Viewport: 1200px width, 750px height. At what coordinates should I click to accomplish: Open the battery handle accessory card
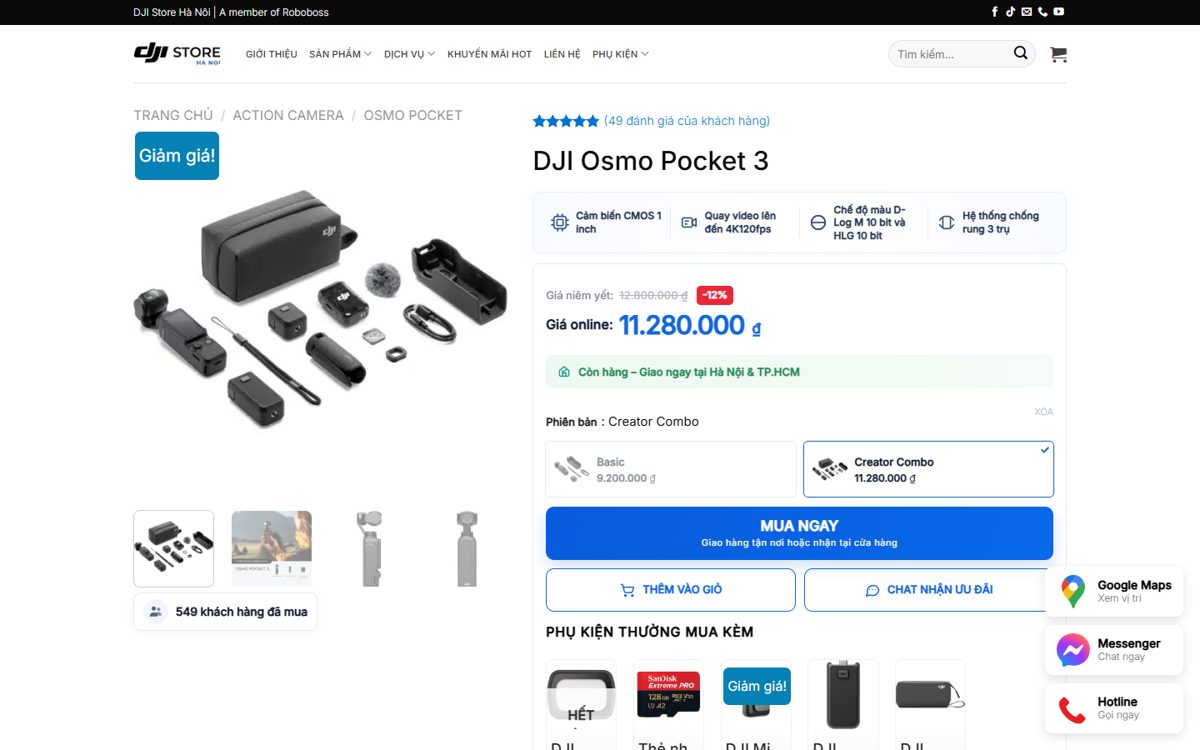(x=843, y=705)
